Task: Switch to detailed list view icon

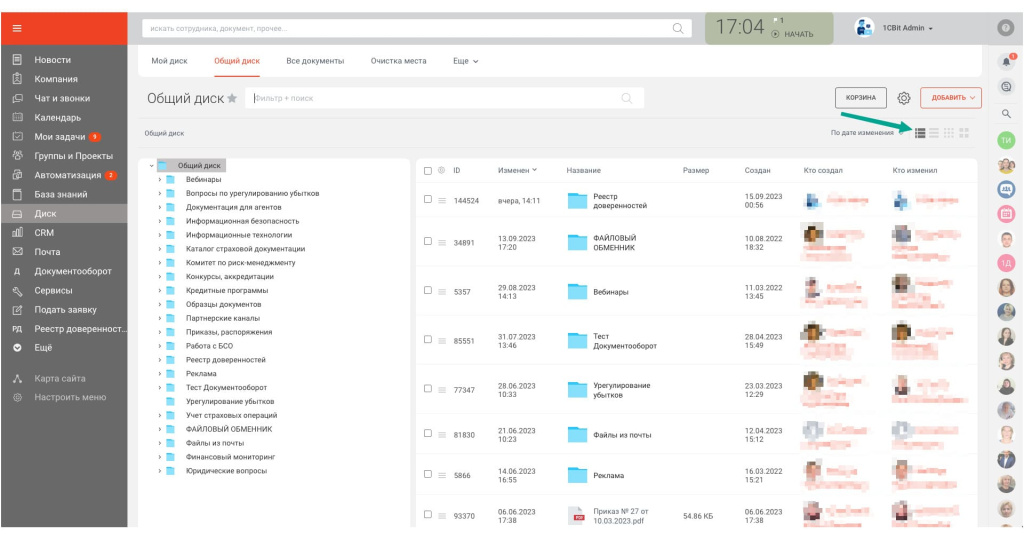Action: tap(920, 133)
